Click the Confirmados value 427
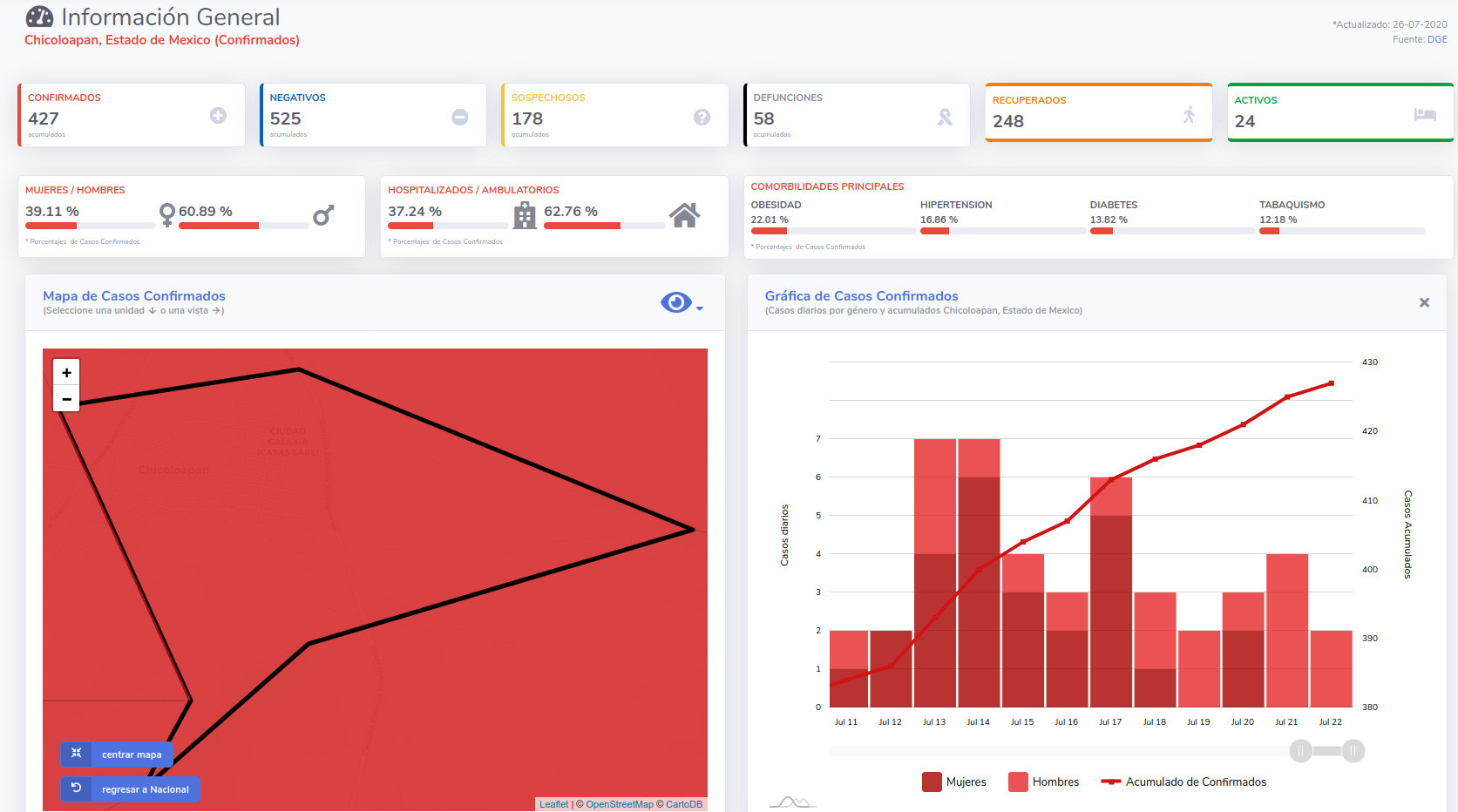Viewport: 1458px width, 812px height. [x=44, y=118]
